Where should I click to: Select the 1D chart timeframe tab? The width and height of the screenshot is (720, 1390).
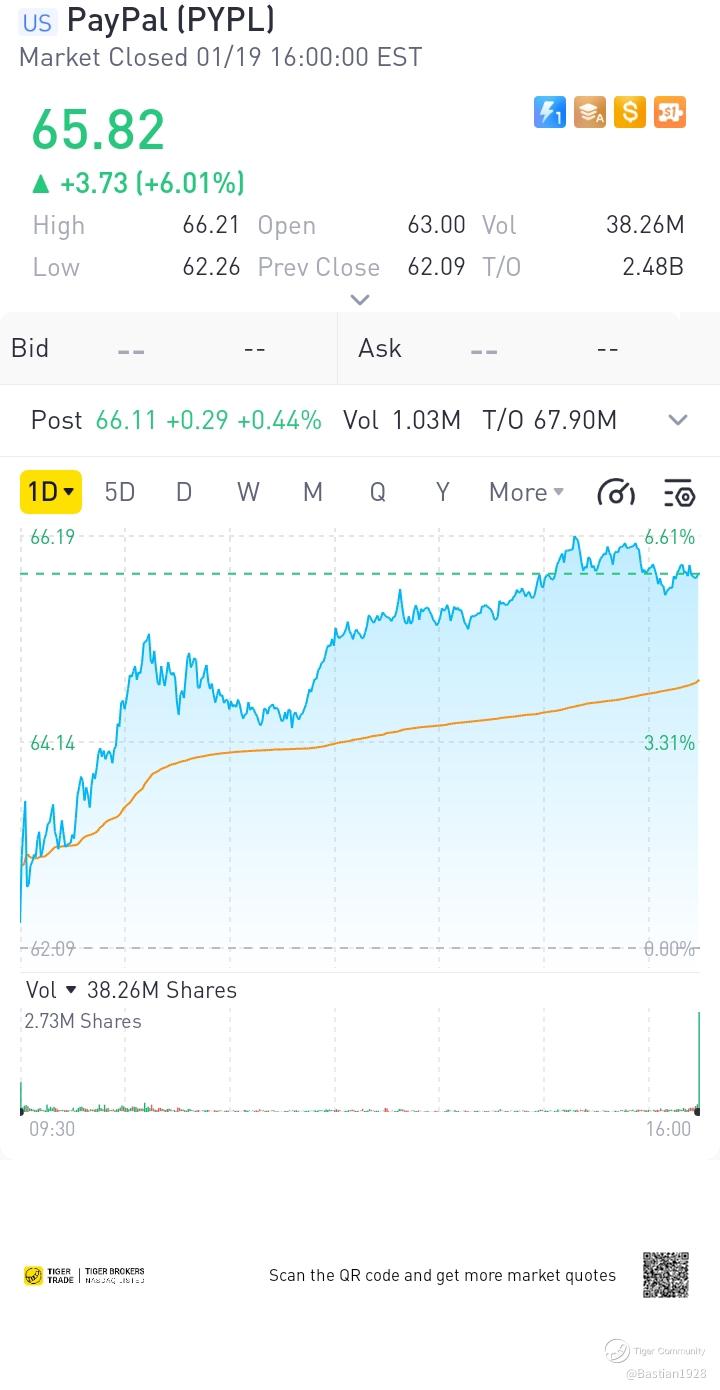click(51, 492)
